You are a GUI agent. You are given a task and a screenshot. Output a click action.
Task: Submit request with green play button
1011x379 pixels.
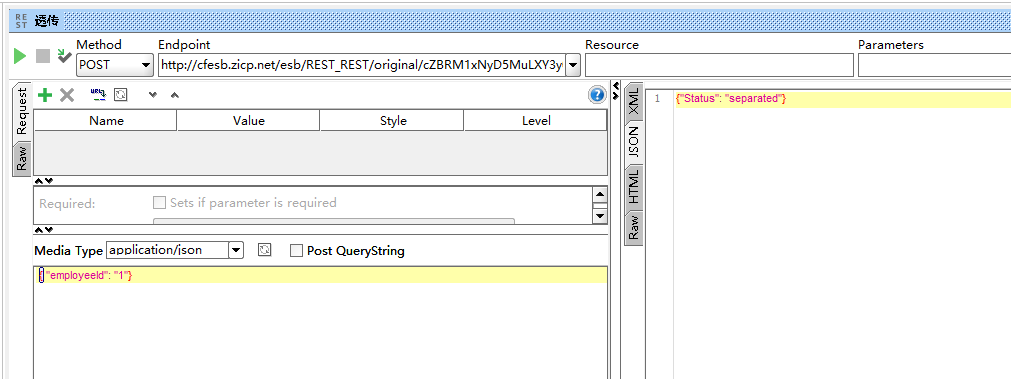point(20,56)
